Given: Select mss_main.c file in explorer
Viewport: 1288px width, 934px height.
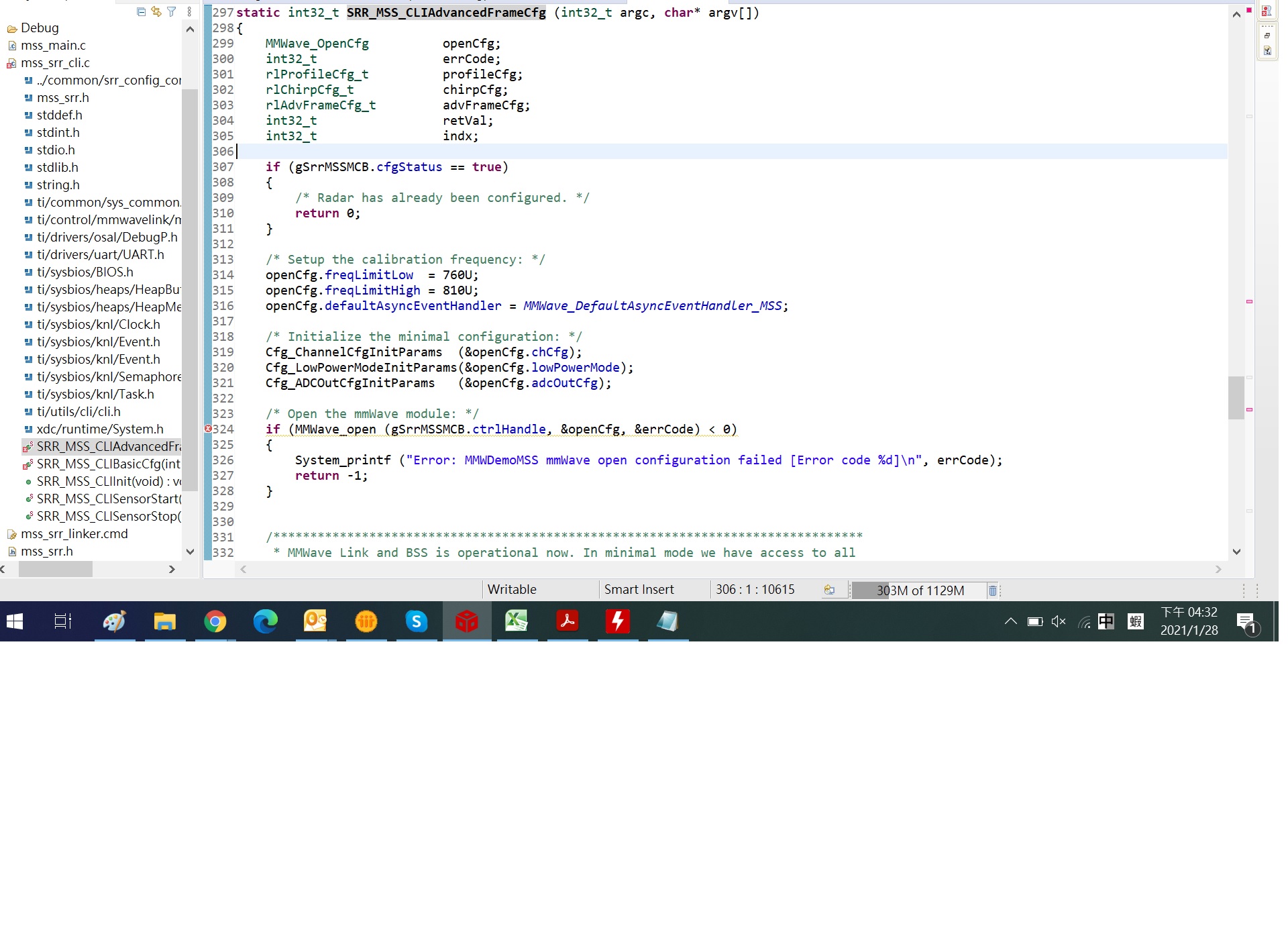Looking at the screenshot, I should coord(47,46).
